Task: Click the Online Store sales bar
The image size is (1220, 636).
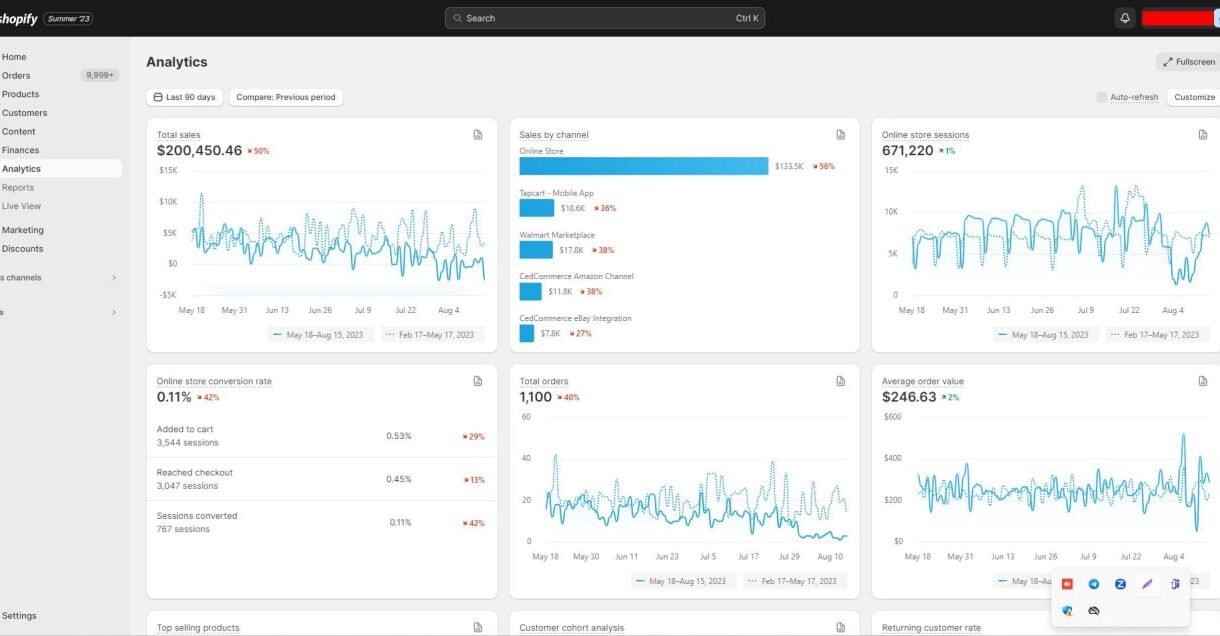Action: coord(643,166)
